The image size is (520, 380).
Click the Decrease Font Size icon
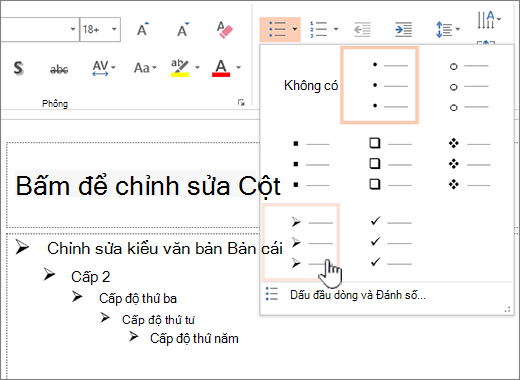click(183, 29)
